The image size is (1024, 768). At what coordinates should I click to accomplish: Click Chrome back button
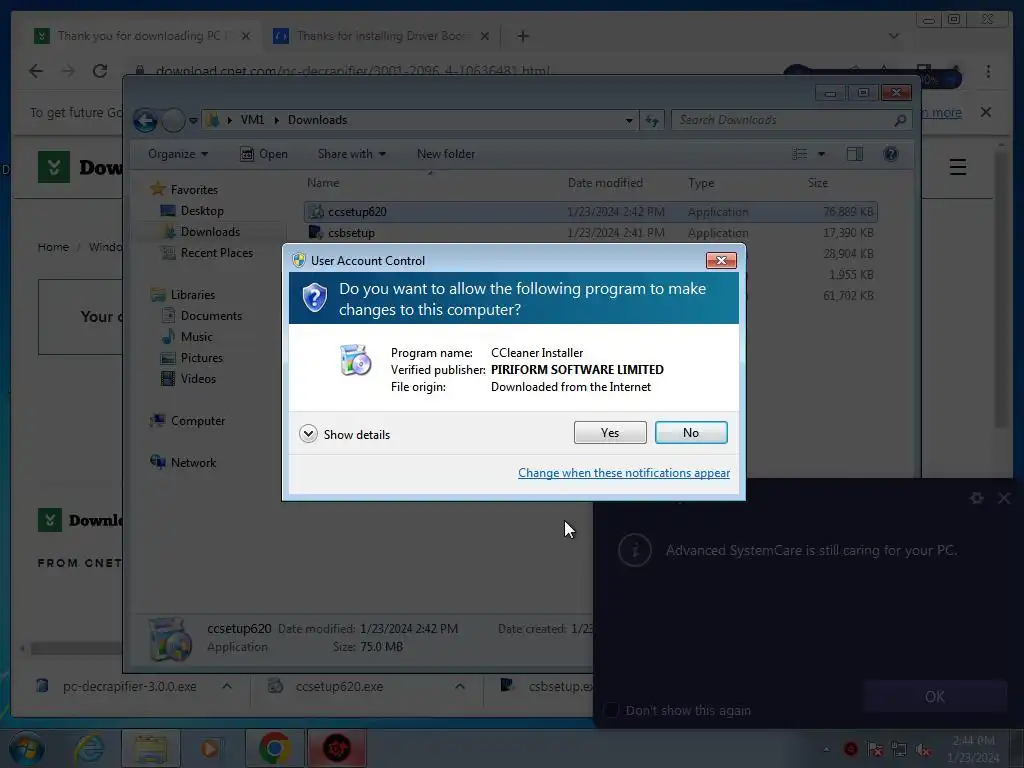[x=36, y=71]
